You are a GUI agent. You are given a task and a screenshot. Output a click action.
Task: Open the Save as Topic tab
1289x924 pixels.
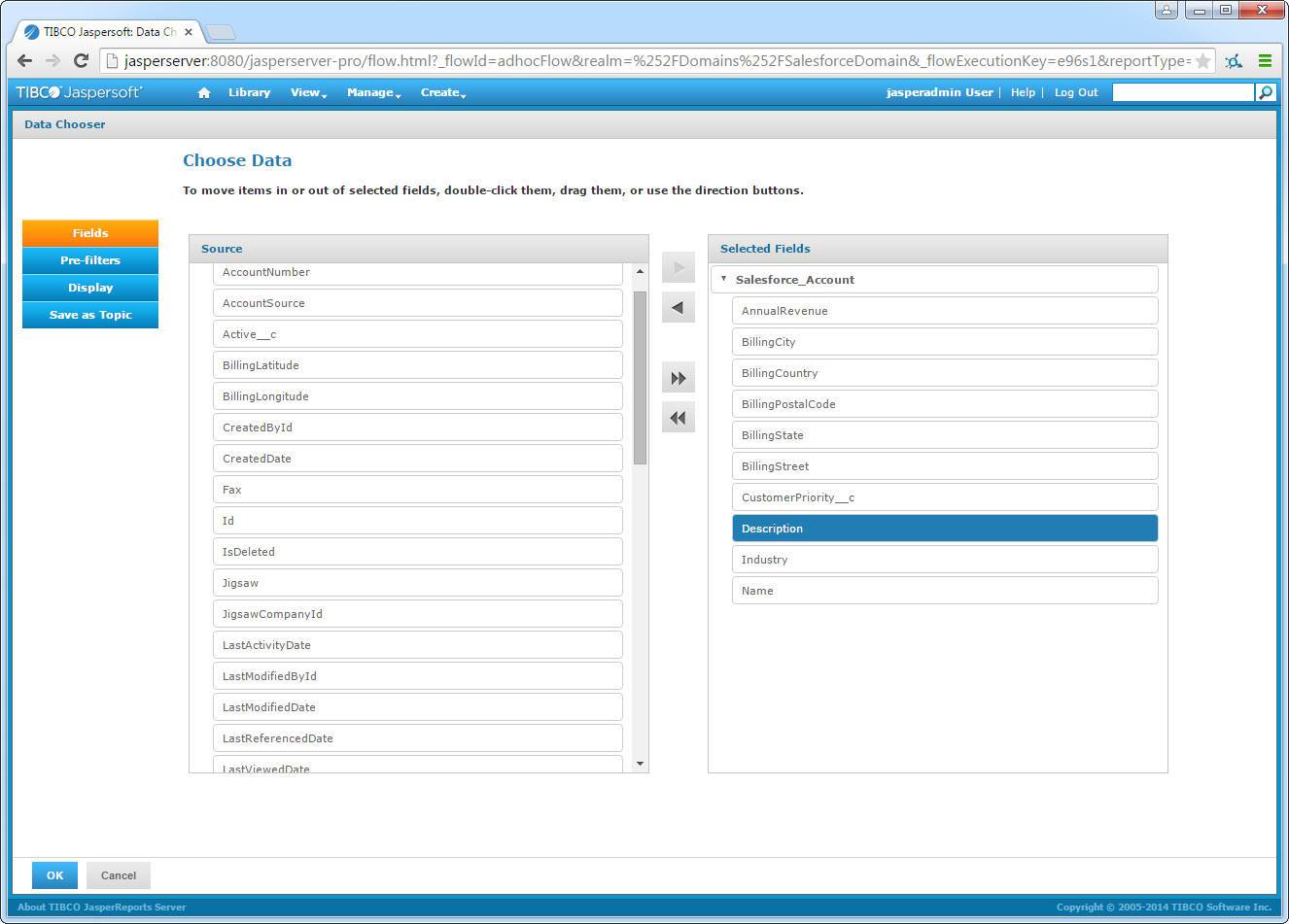[x=90, y=315]
